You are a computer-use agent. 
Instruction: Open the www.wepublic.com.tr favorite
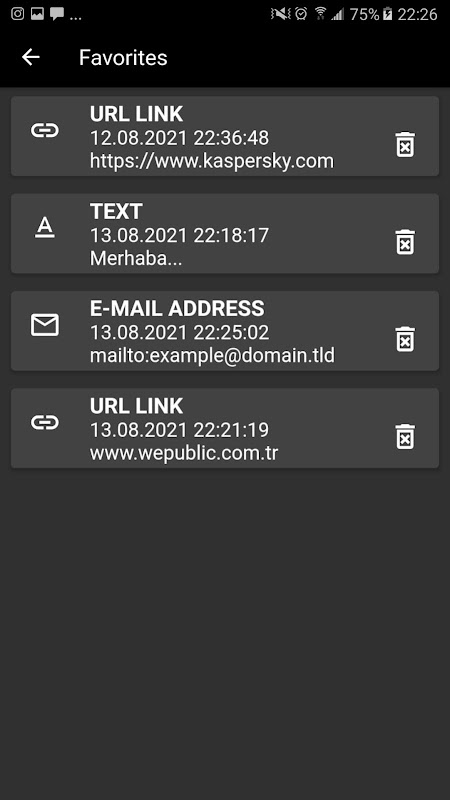click(x=225, y=429)
